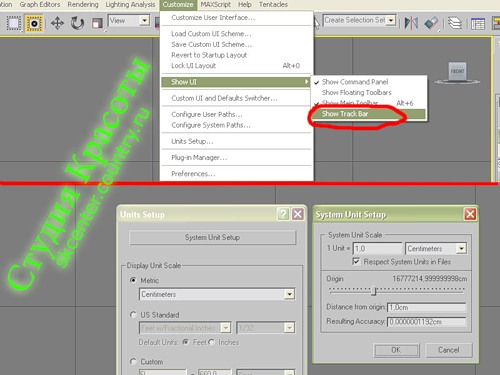Screen dimensions: 500x375
Task: Click the Distance from origin field
Action: [426, 307]
